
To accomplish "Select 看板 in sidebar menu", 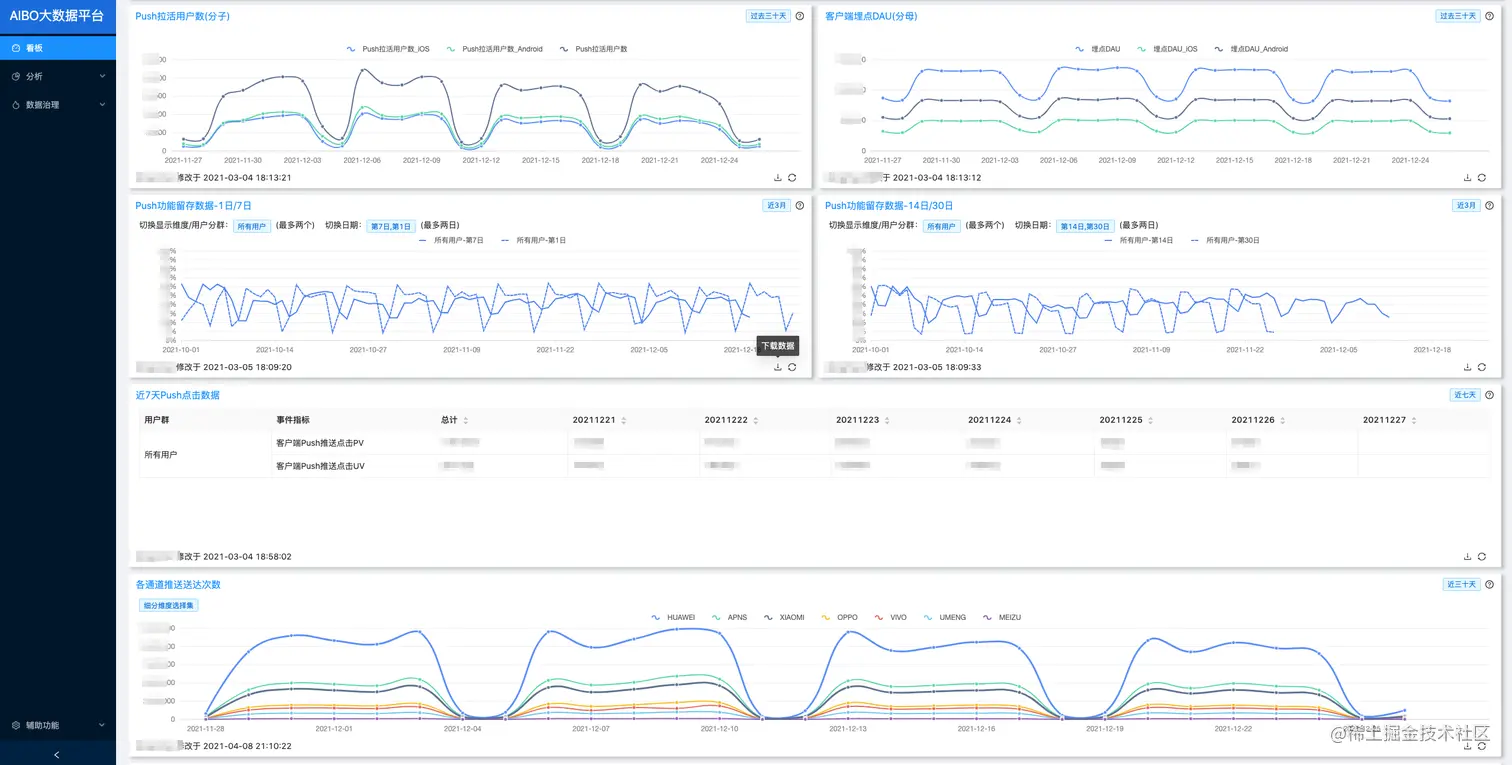I will tap(57, 48).
